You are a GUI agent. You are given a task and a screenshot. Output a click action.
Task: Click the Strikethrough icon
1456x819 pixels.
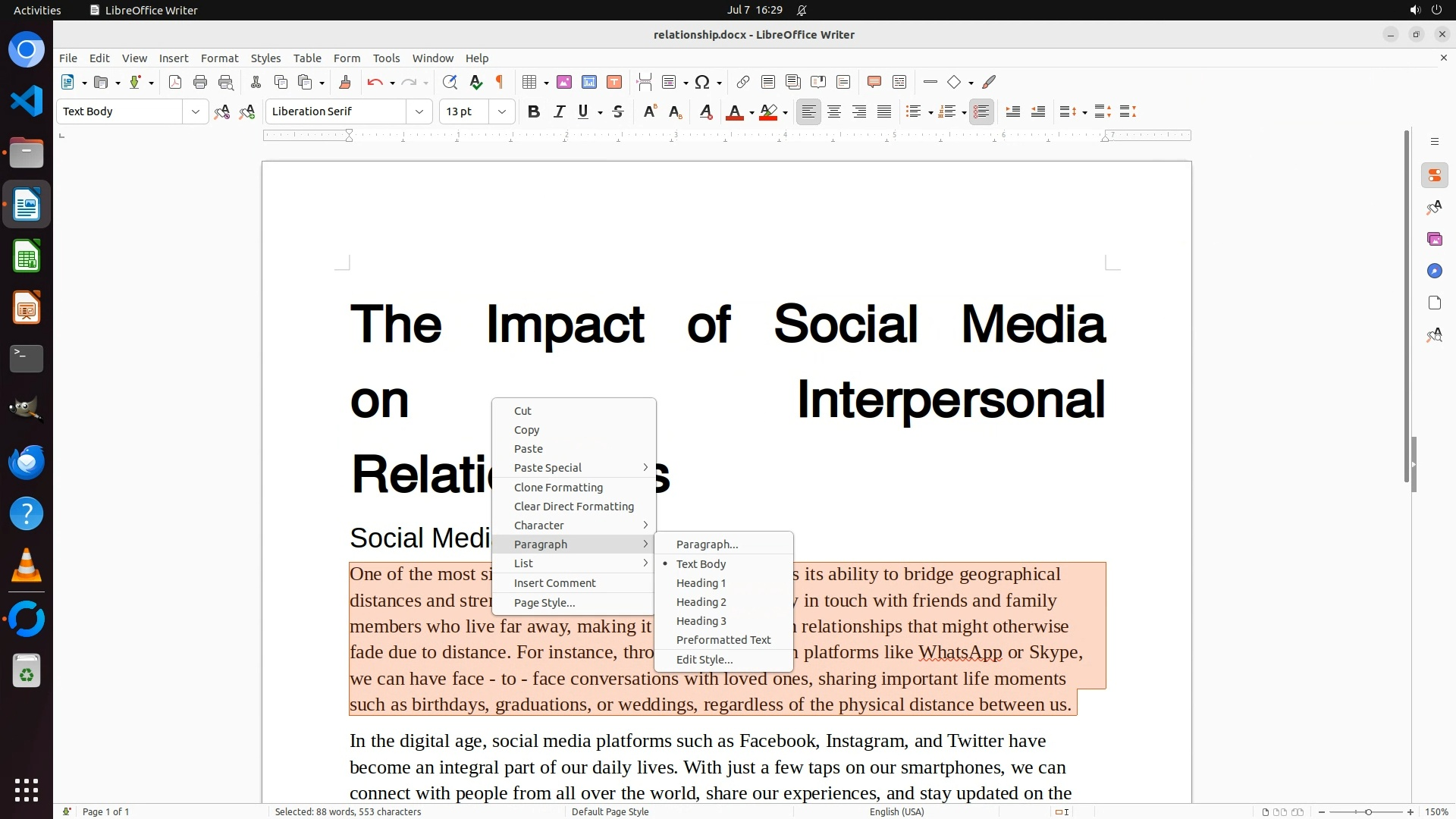click(618, 111)
